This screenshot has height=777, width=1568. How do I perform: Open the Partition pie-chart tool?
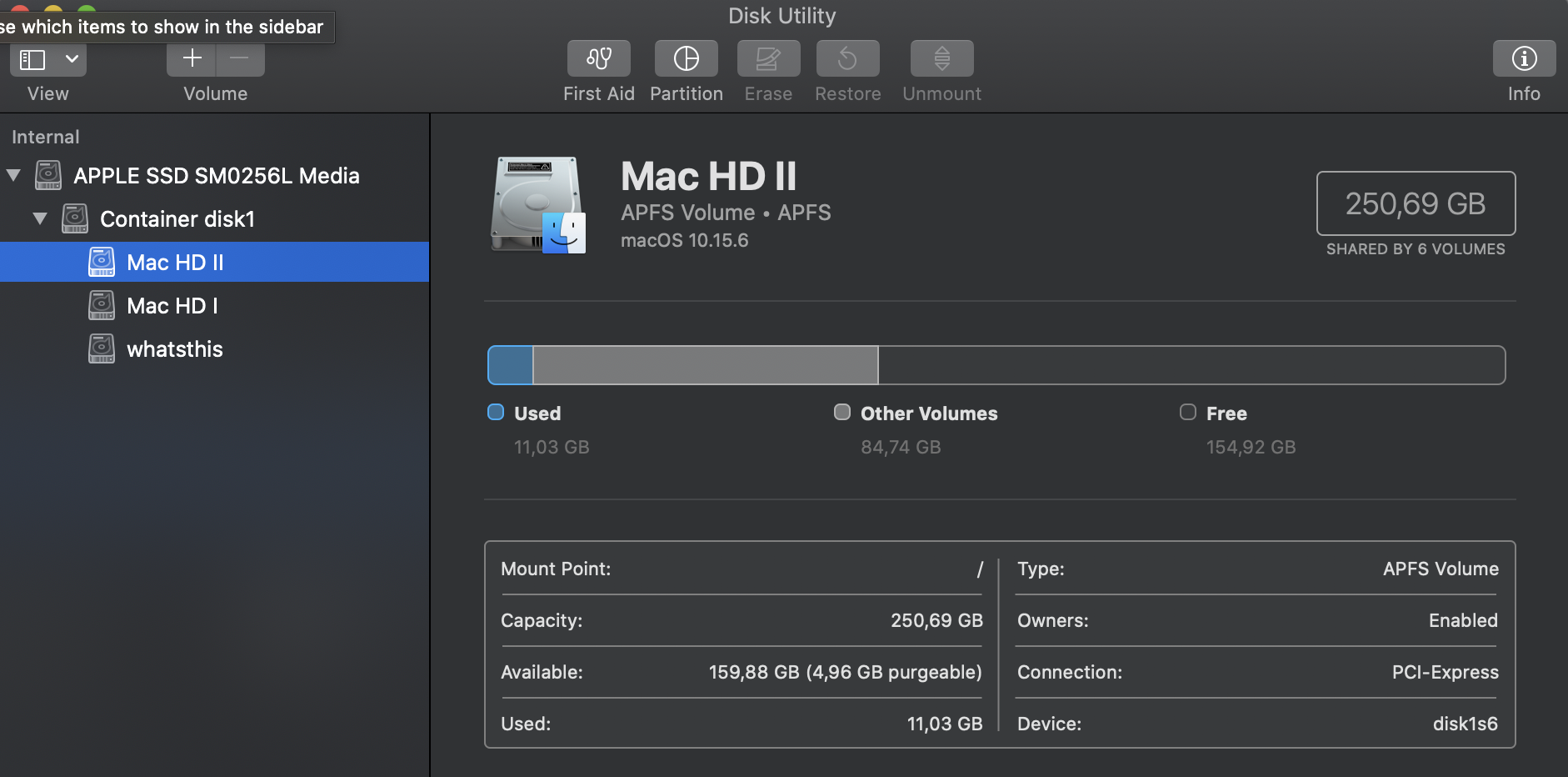coord(686,58)
